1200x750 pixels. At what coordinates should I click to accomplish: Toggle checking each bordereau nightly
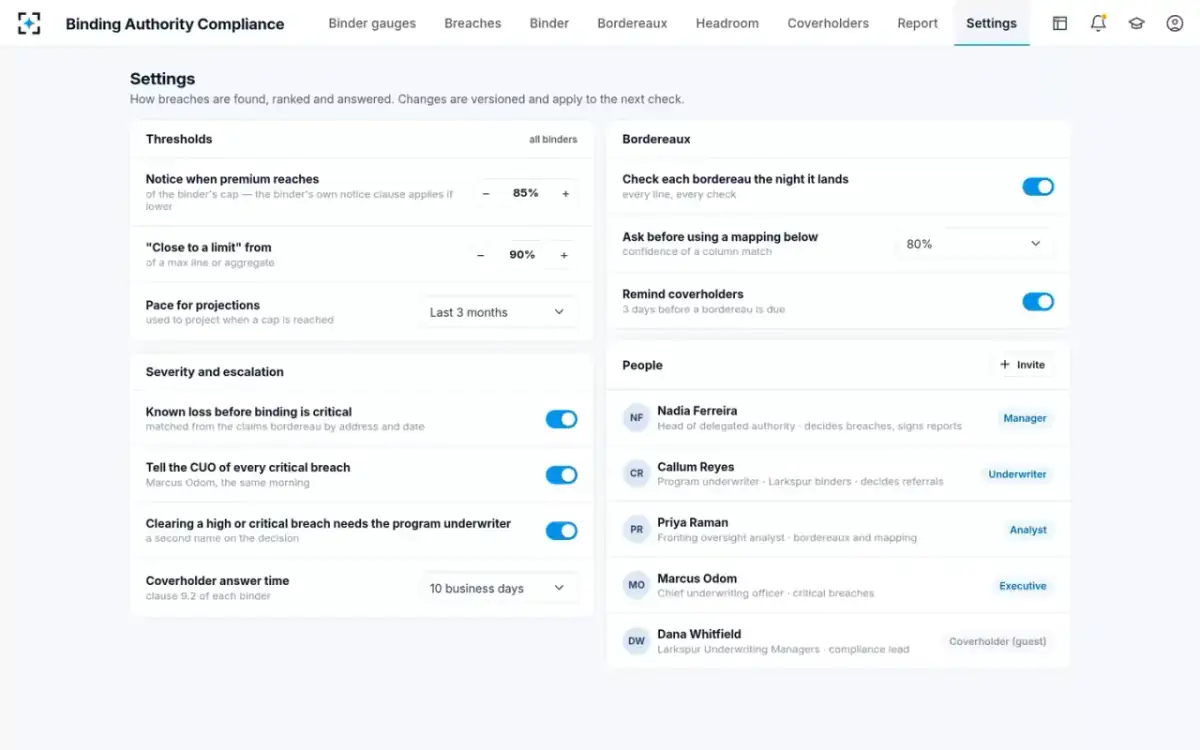(1038, 187)
